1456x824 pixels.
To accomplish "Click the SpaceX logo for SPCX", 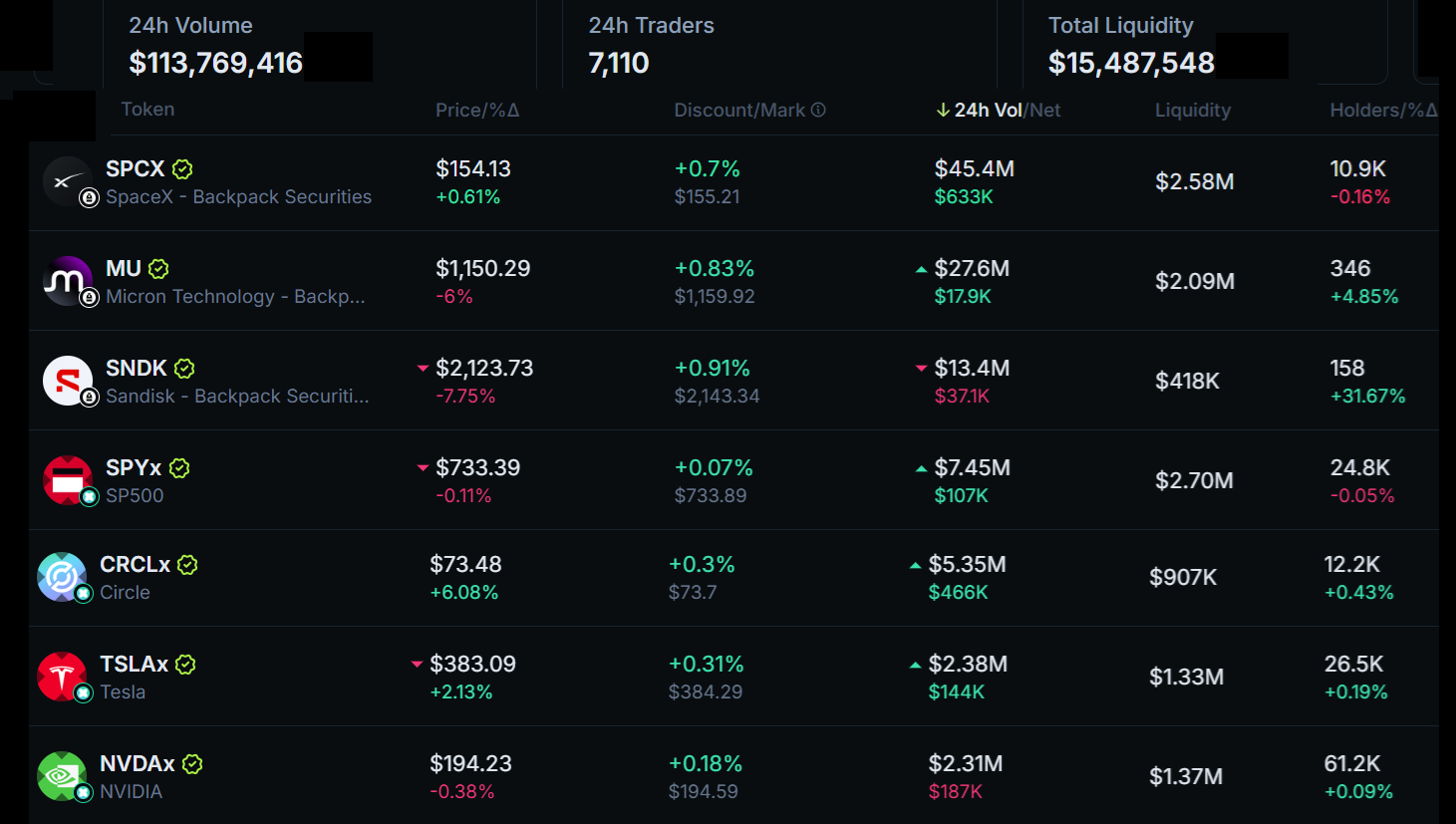I will [x=68, y=181].
